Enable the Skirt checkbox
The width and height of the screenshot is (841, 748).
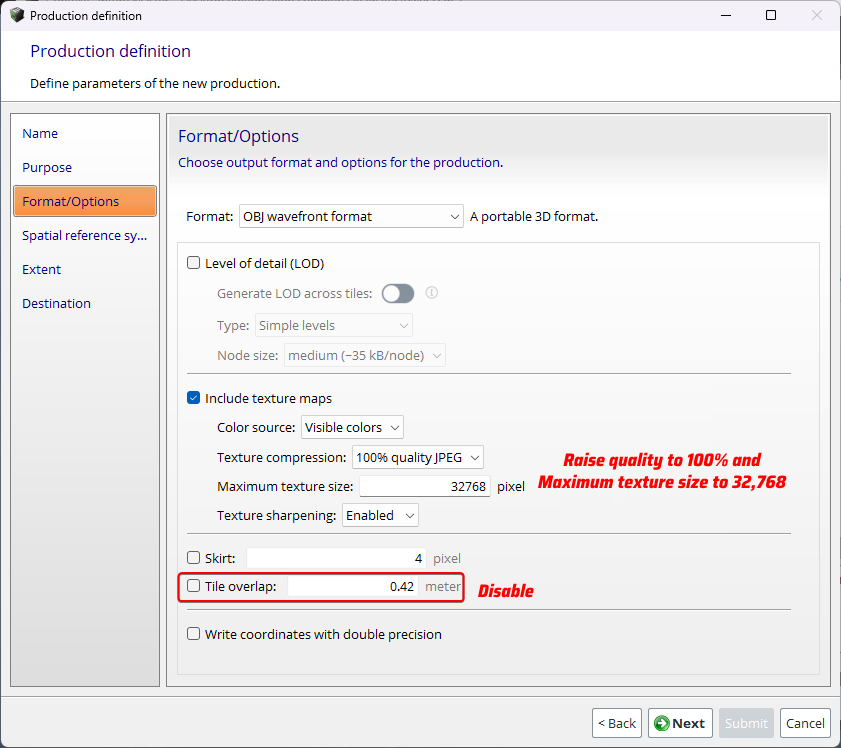coord(193,558)
